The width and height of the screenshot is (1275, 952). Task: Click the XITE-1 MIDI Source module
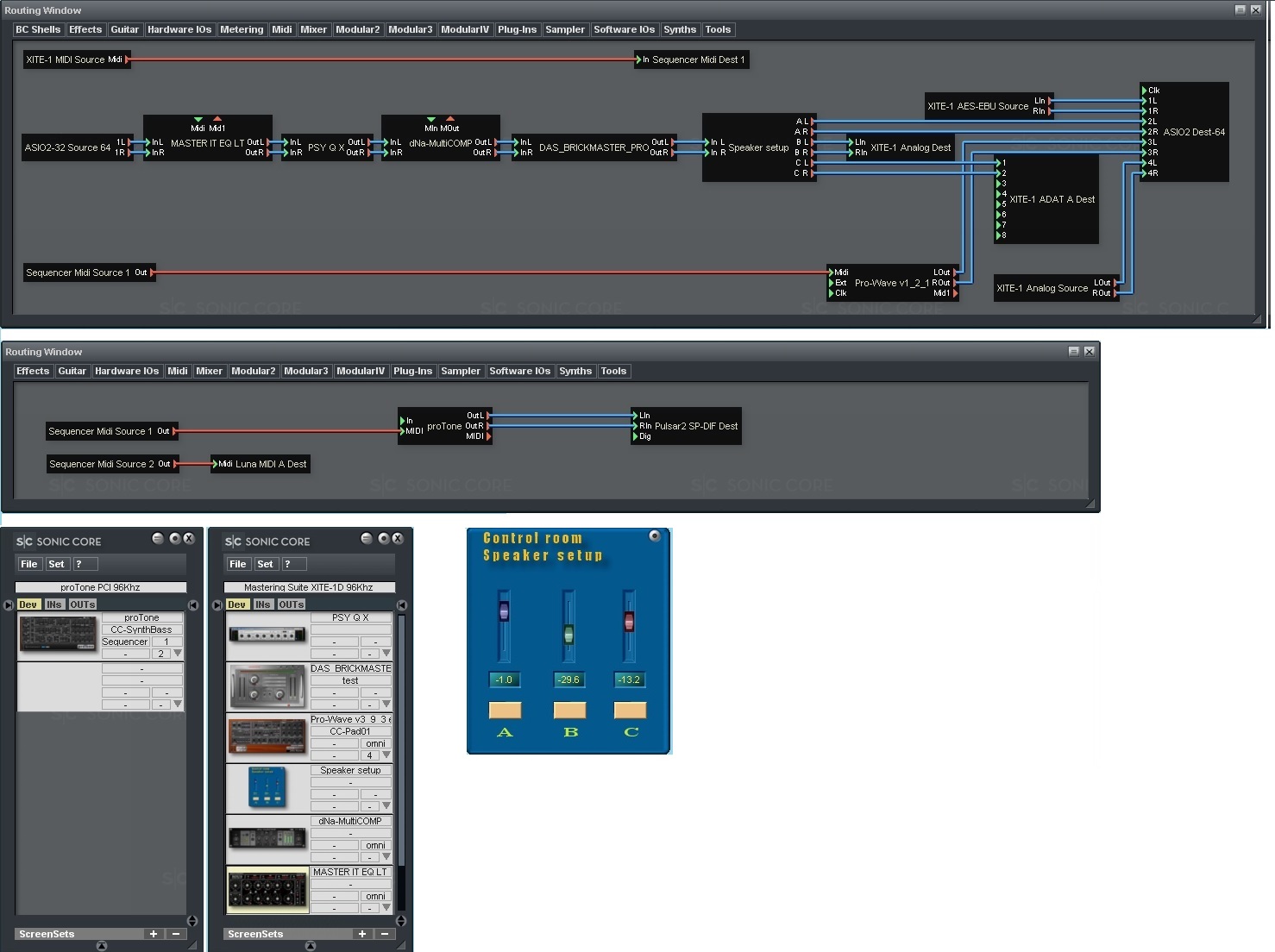coord(77,60)
